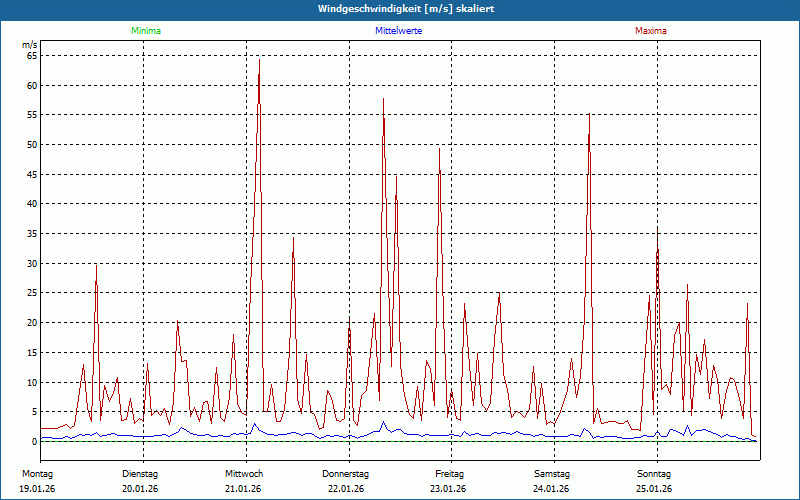Click the Mittwoch day label

tap(244, 473)
